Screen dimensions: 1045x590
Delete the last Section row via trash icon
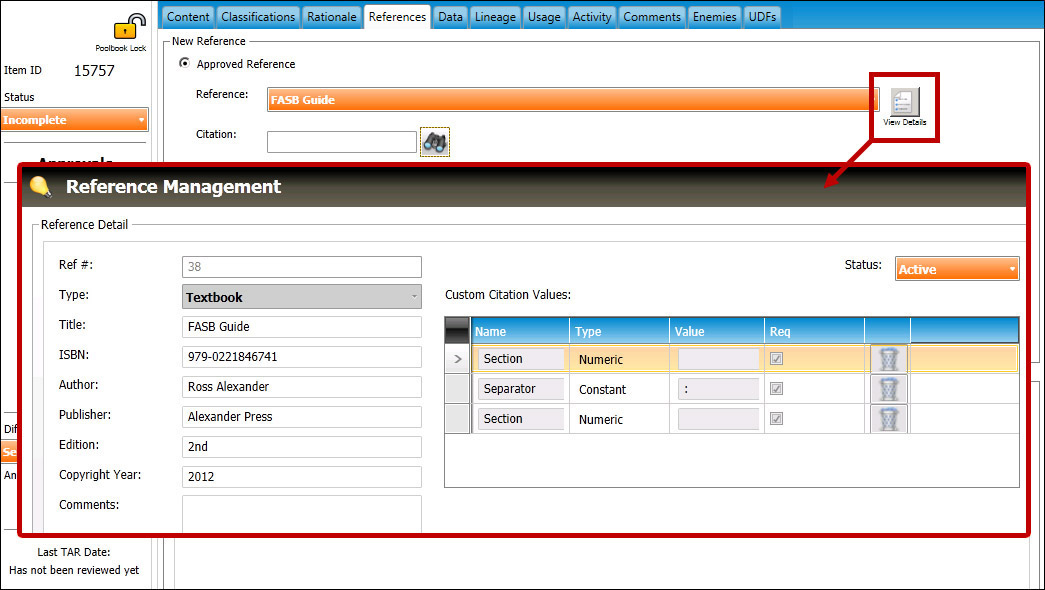[x=888, y=419]
